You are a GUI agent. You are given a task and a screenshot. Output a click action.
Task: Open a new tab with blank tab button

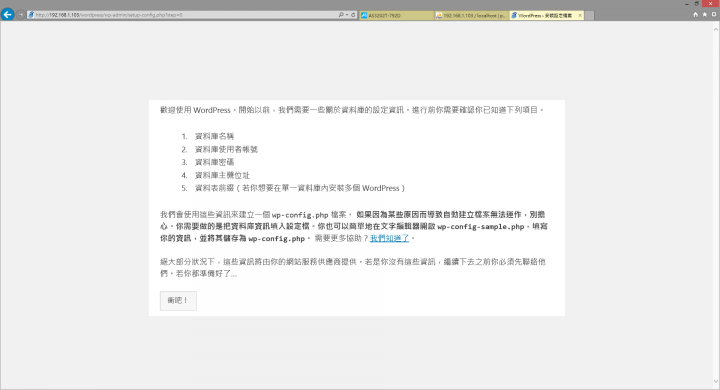point(590,16)
